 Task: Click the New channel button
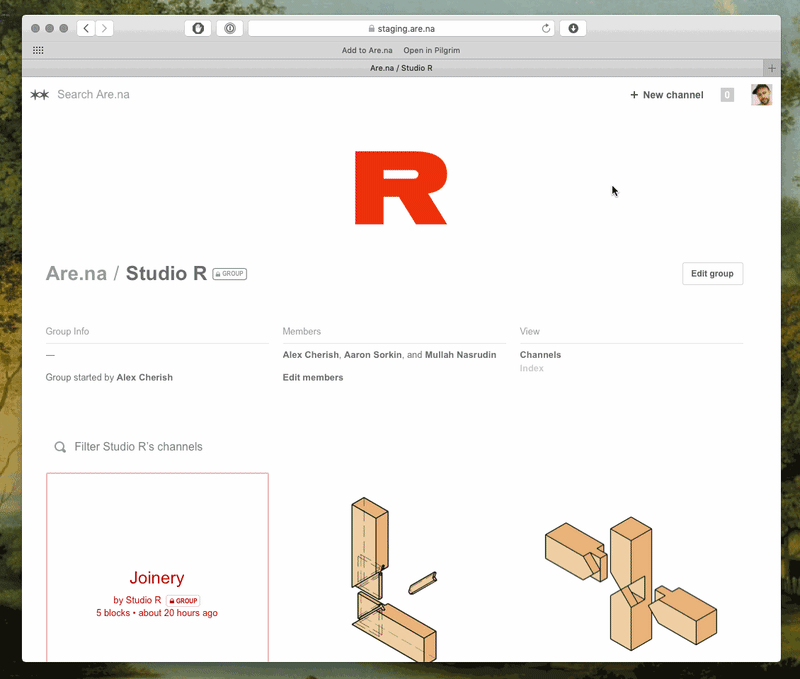(667, 95)
